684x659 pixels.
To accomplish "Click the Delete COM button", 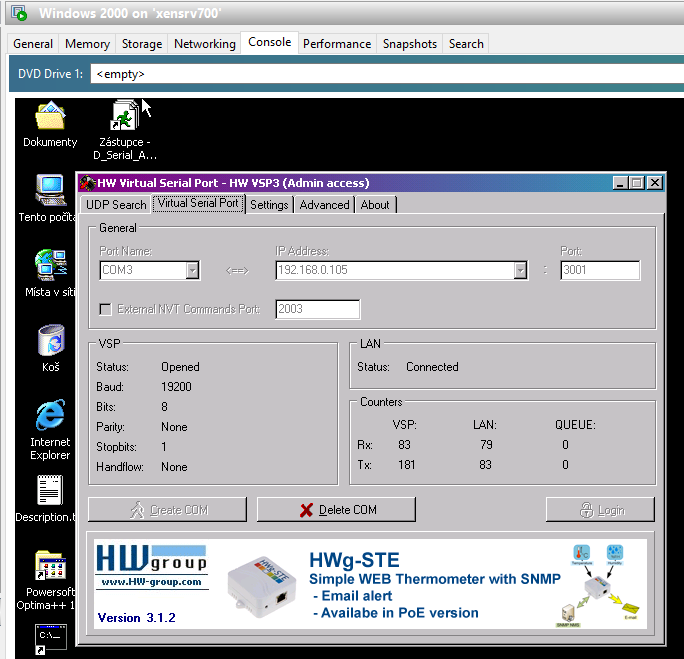I will [x=336, y=510].
